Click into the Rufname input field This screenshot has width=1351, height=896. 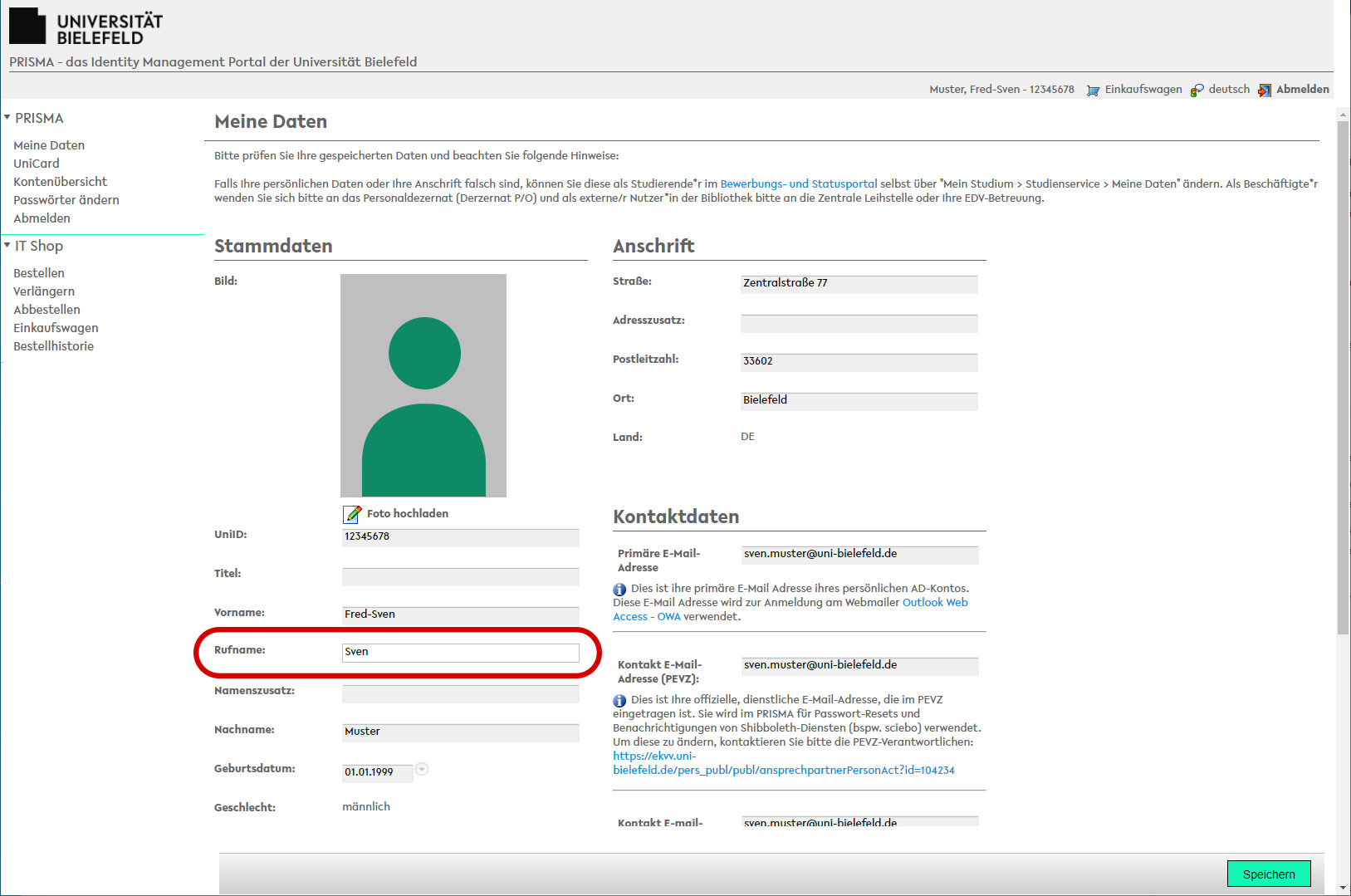coord(460,653)
